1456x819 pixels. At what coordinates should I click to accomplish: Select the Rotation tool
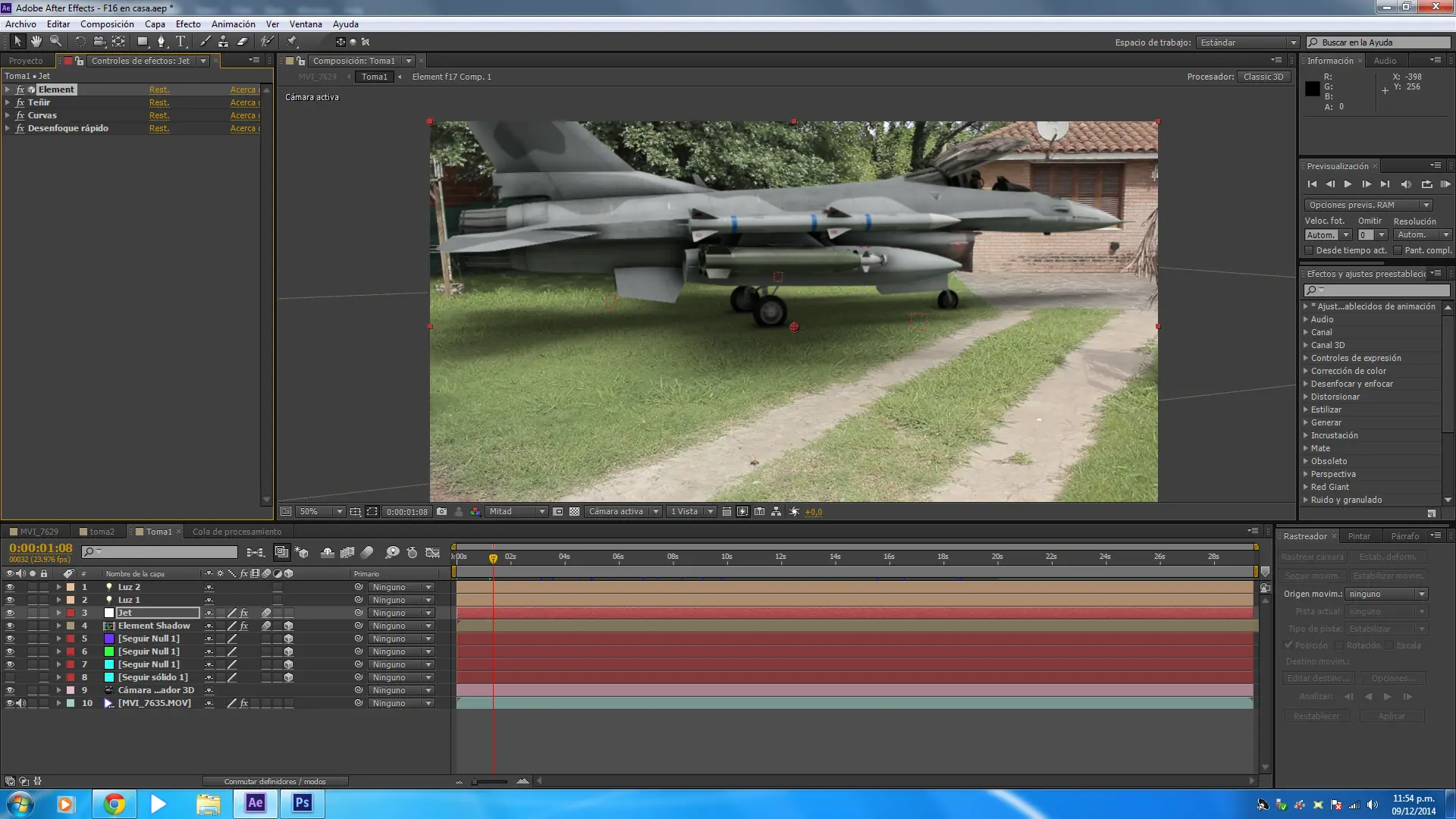click(x=80, y=42)
